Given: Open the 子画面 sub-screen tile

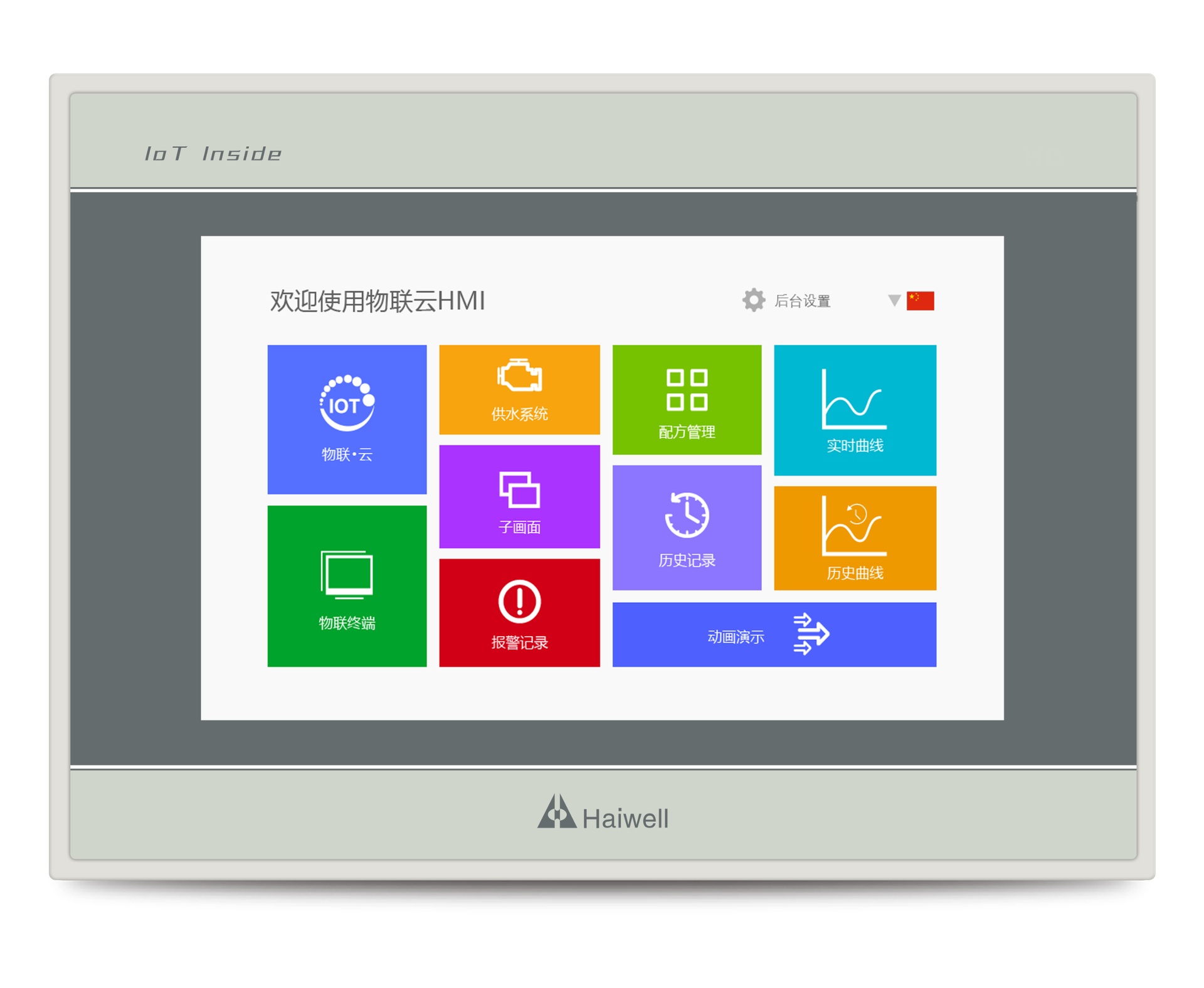Looking at the screenshot, I should tap(519, 496).
